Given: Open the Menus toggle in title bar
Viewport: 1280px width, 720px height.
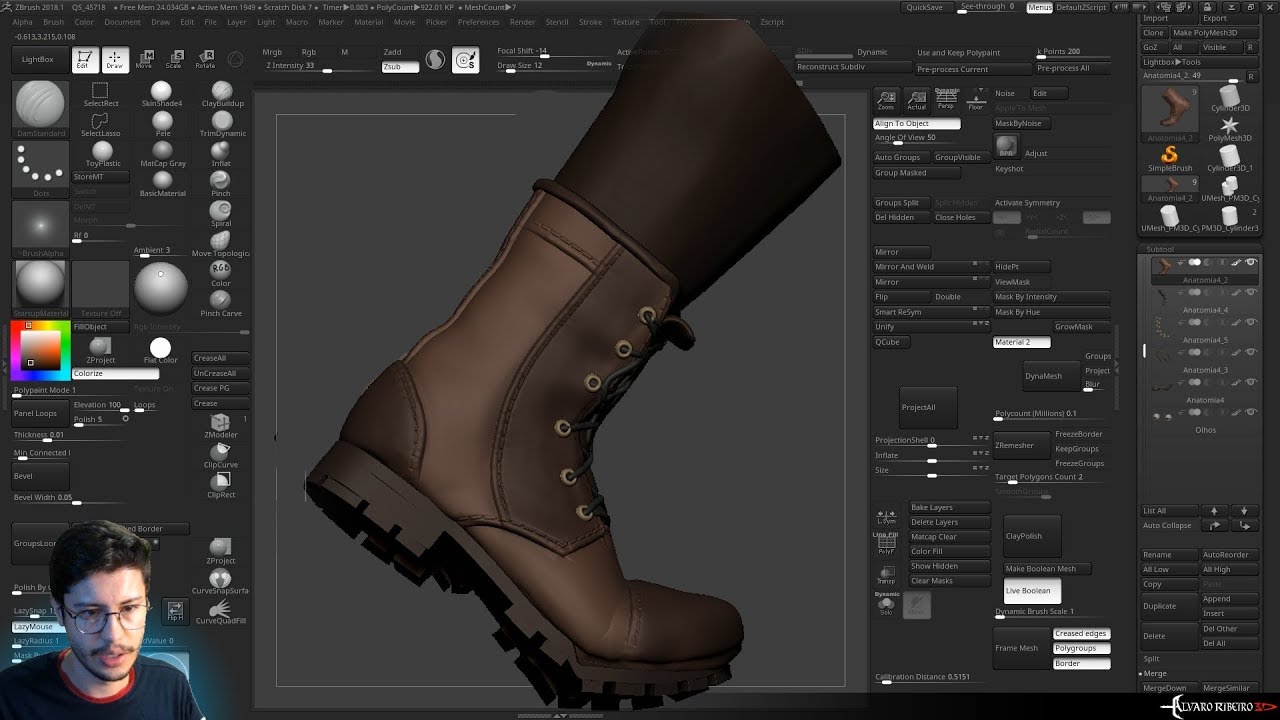Looking at the screenshot, I should 1039,7.
